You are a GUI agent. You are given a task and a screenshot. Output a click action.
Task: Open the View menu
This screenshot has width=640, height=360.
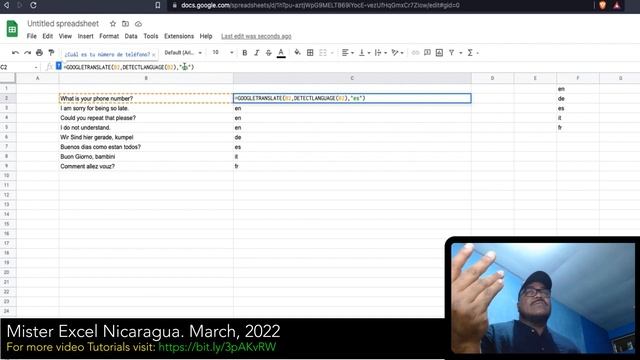pos(65,36)
